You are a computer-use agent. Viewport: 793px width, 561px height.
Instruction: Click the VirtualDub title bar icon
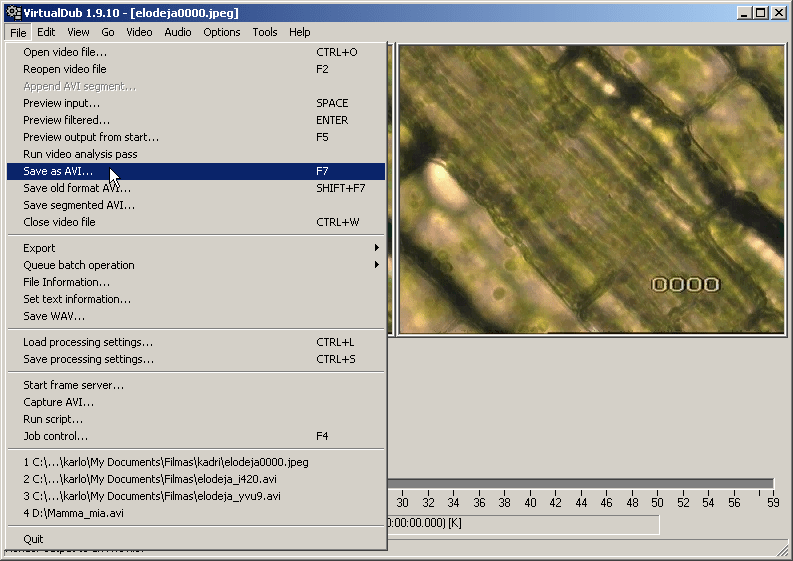pos(13,13)
